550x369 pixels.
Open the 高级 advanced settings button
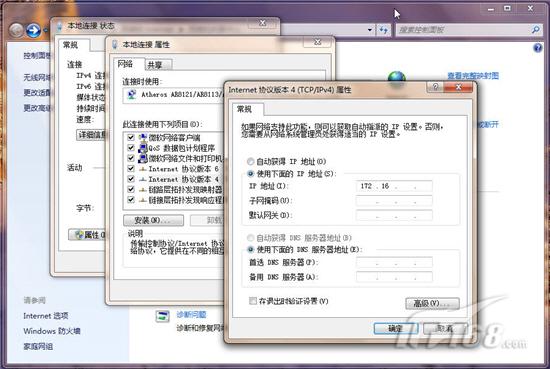(432, 303)
